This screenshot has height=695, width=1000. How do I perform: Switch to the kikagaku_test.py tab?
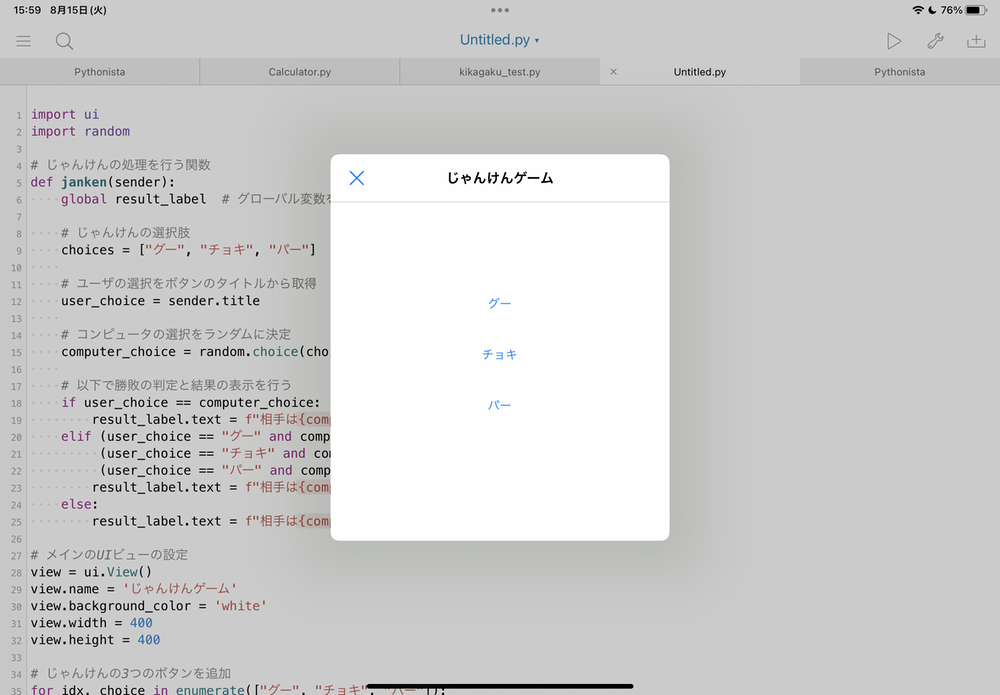499,71
